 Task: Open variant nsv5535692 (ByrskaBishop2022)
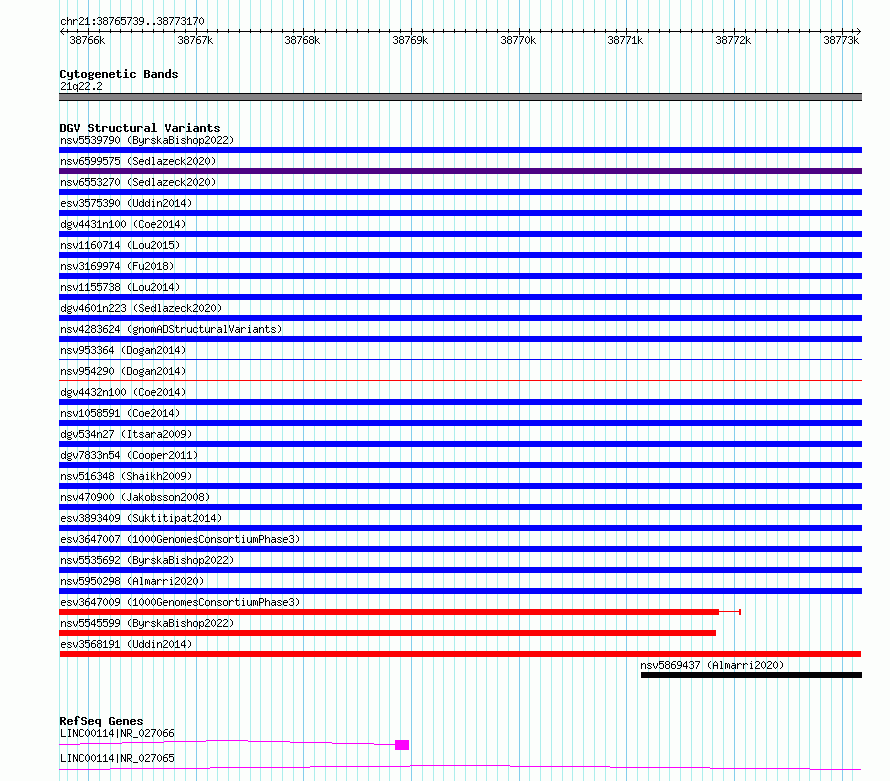pos(147,560)
